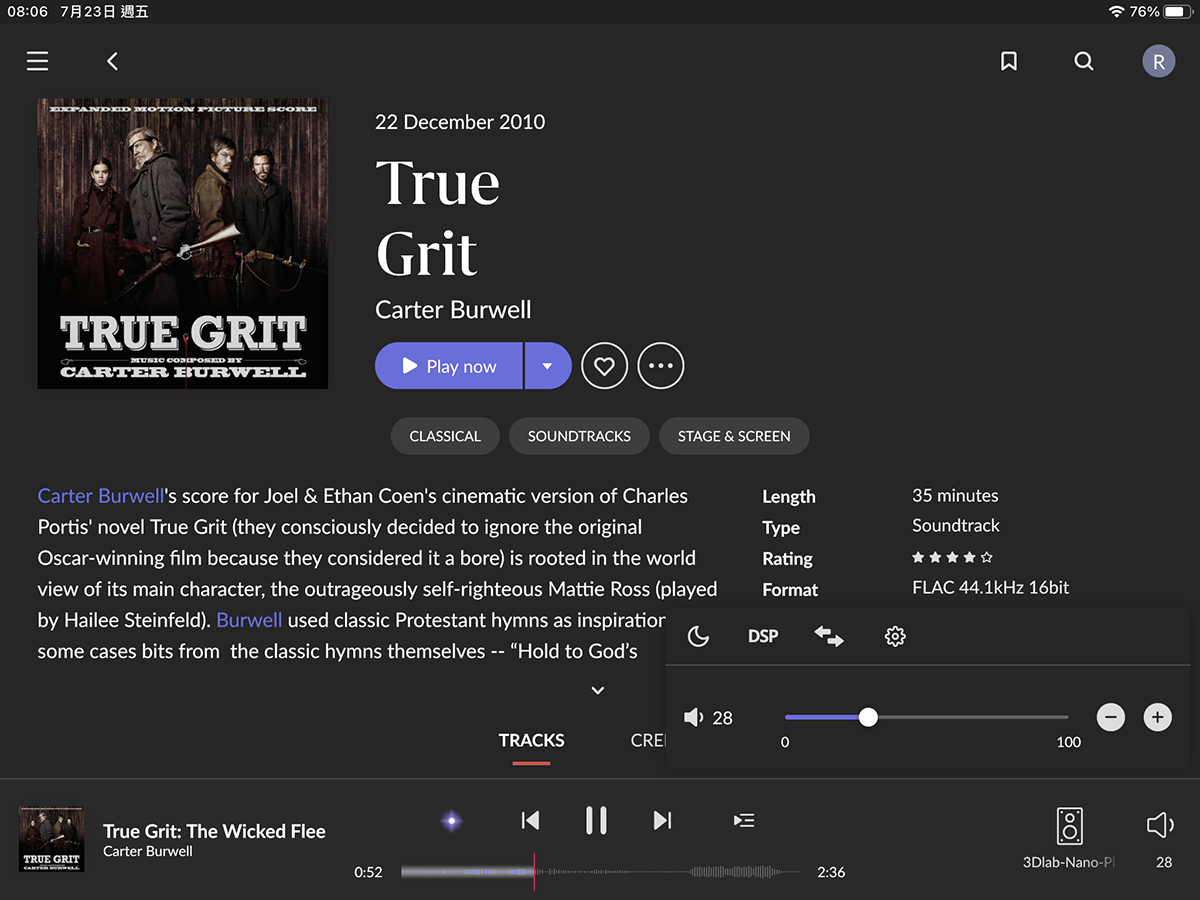
Task: Follow the Burwell link in review text
Action: point(249,620)
